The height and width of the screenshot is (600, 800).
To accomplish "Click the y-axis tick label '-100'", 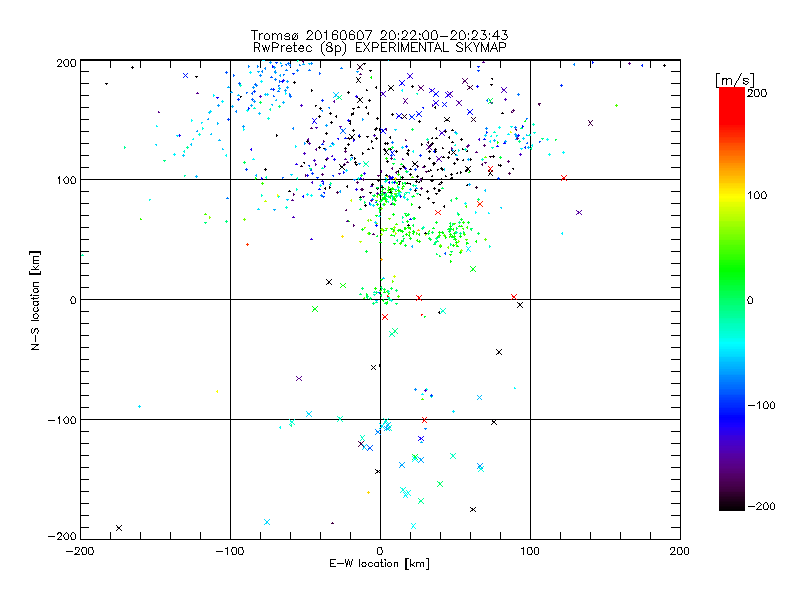I will click(62, 420).
